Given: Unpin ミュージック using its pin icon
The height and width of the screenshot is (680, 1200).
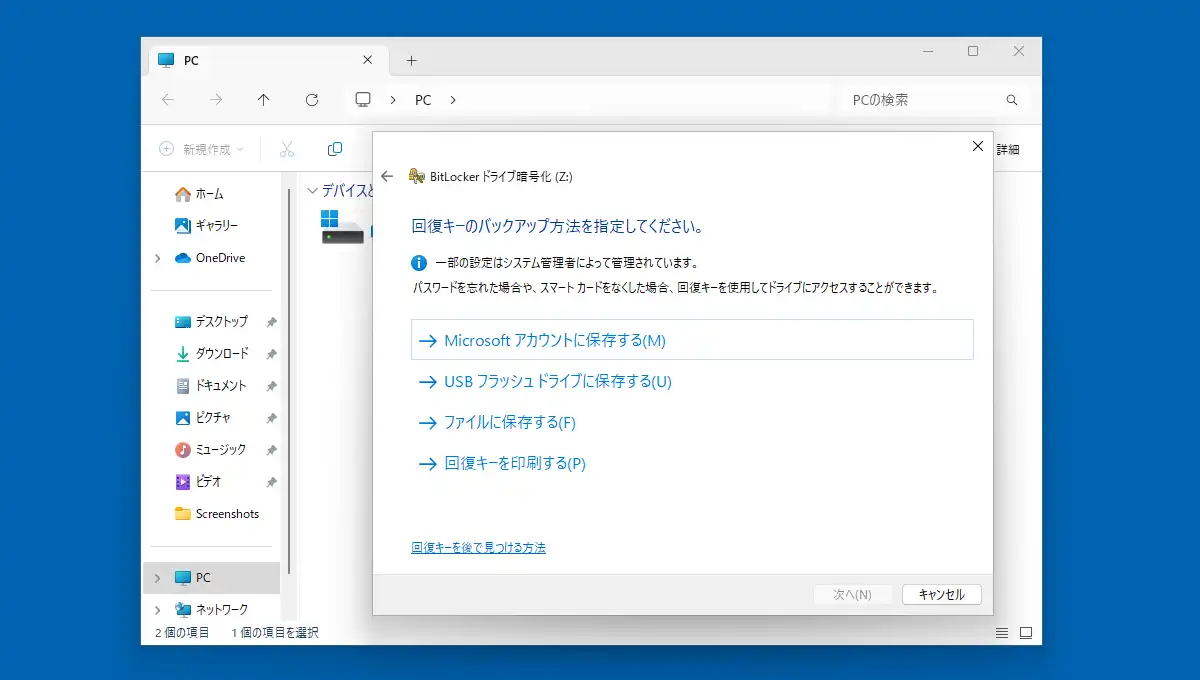Looking at the screenshot, I should click(271, 450).
